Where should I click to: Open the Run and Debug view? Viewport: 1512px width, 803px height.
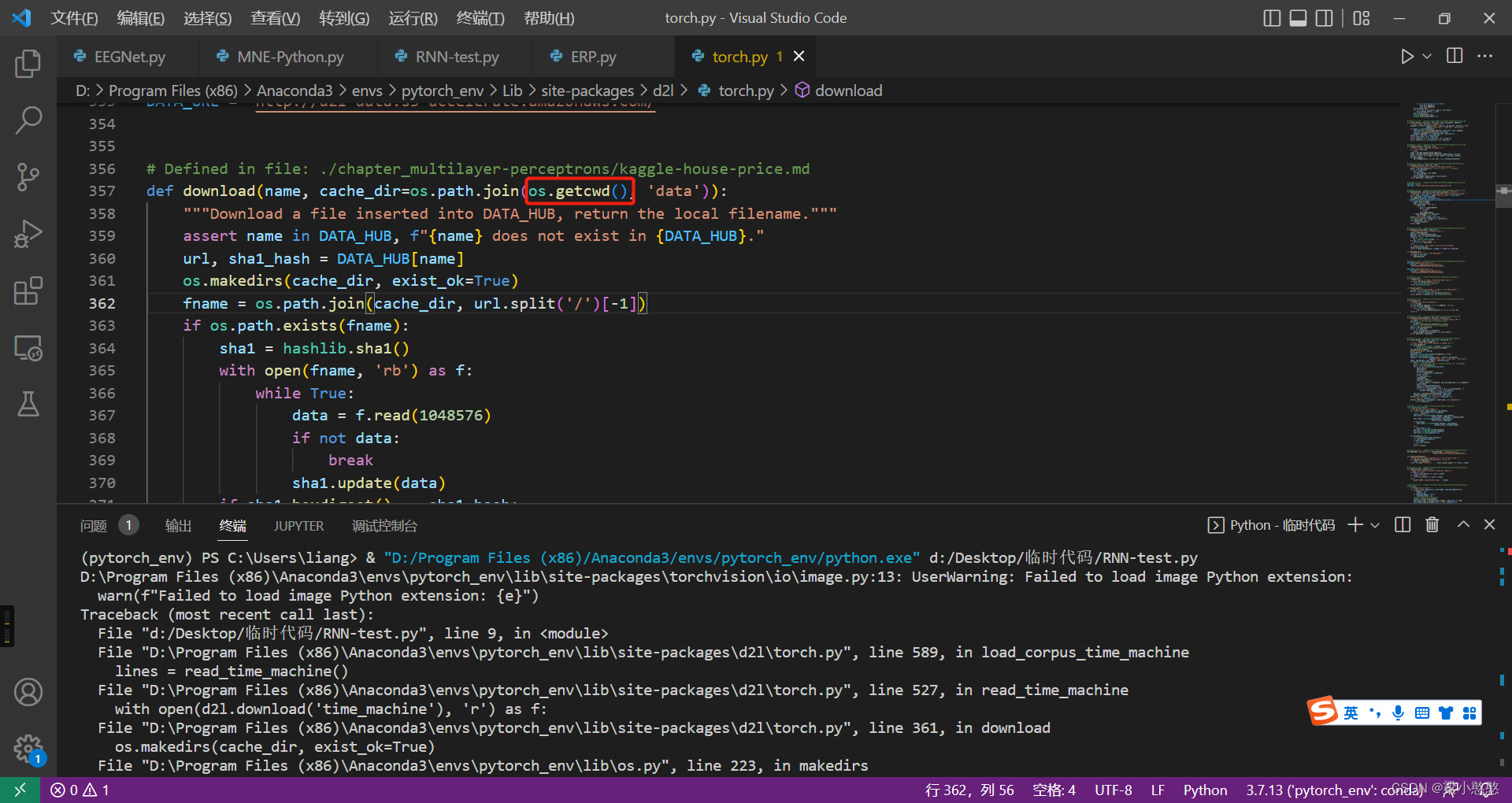click(28, 234)
